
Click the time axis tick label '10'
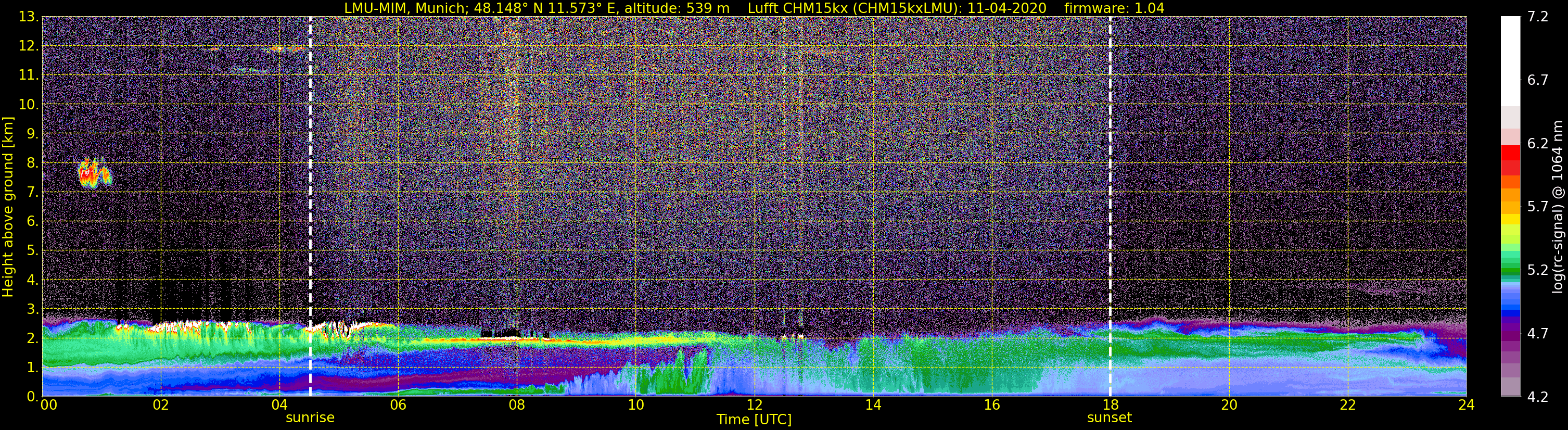tap(635, 405)
